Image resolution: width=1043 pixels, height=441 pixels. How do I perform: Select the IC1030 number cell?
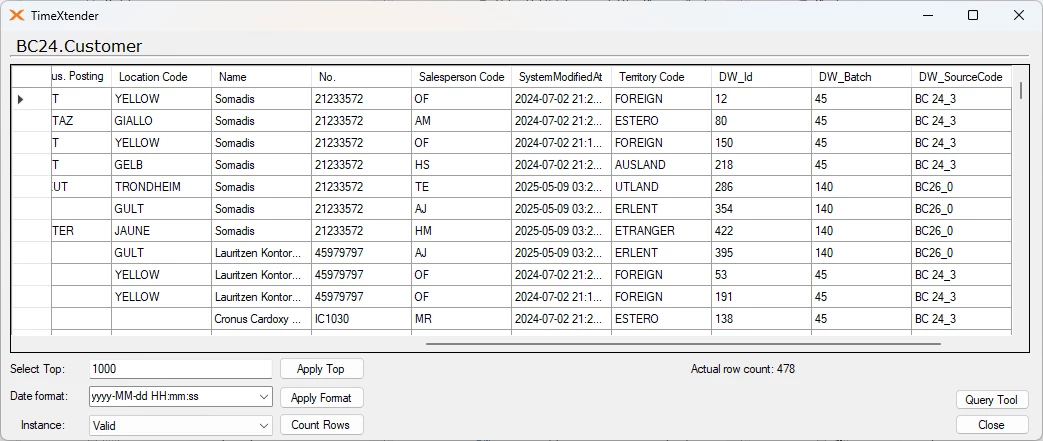[361, 319]
